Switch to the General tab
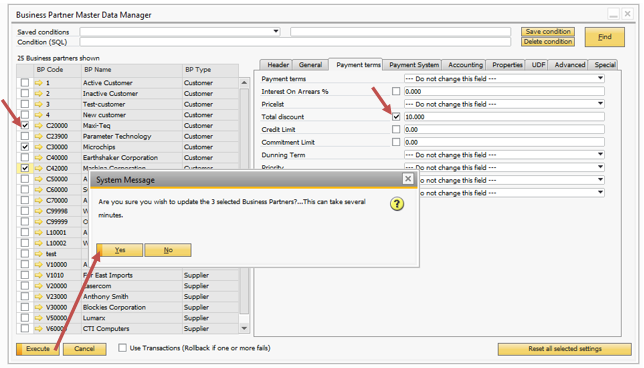Viewport: 644px width, 368px height. click(310, 65)
